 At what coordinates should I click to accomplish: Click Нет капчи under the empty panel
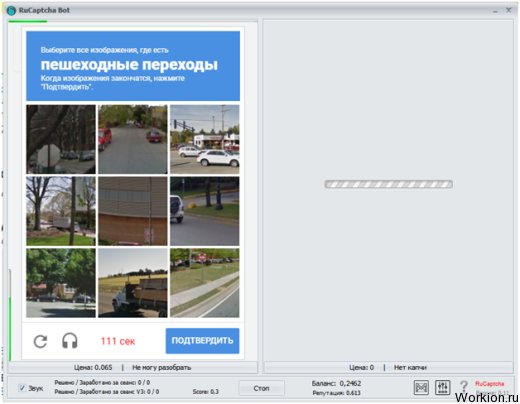410,367
